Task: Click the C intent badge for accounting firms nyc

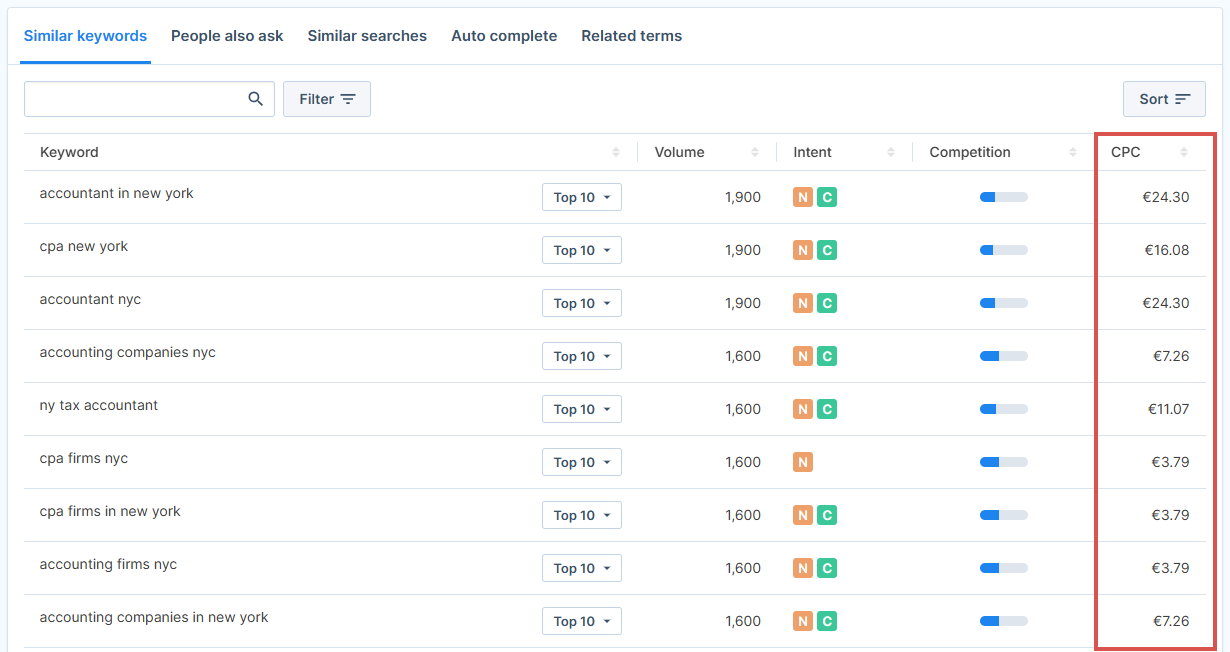Action: pos(827,568)
